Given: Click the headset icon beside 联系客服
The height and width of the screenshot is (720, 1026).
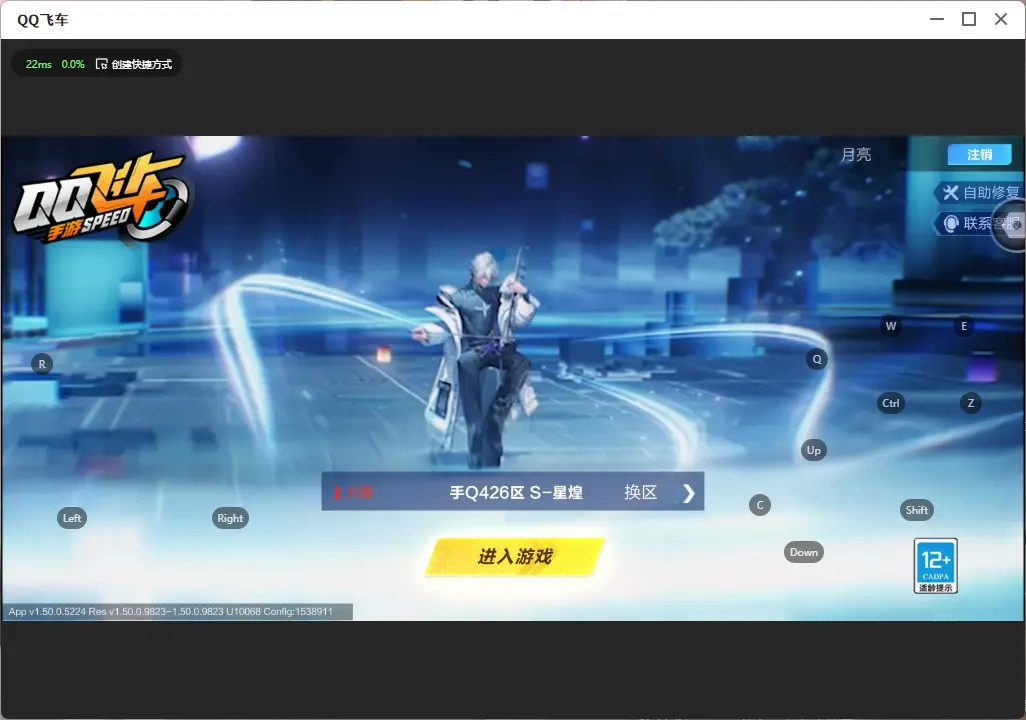Looking at the screenshot, I should pyautogui.click(x=951, y=224).
